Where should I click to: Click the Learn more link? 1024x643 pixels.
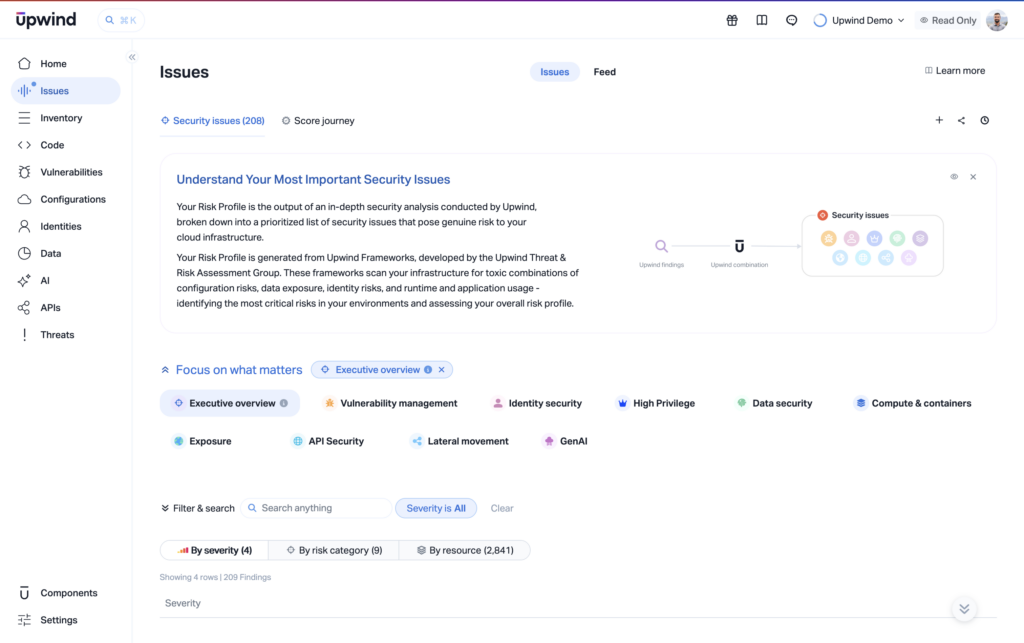(x=954, y=71)
